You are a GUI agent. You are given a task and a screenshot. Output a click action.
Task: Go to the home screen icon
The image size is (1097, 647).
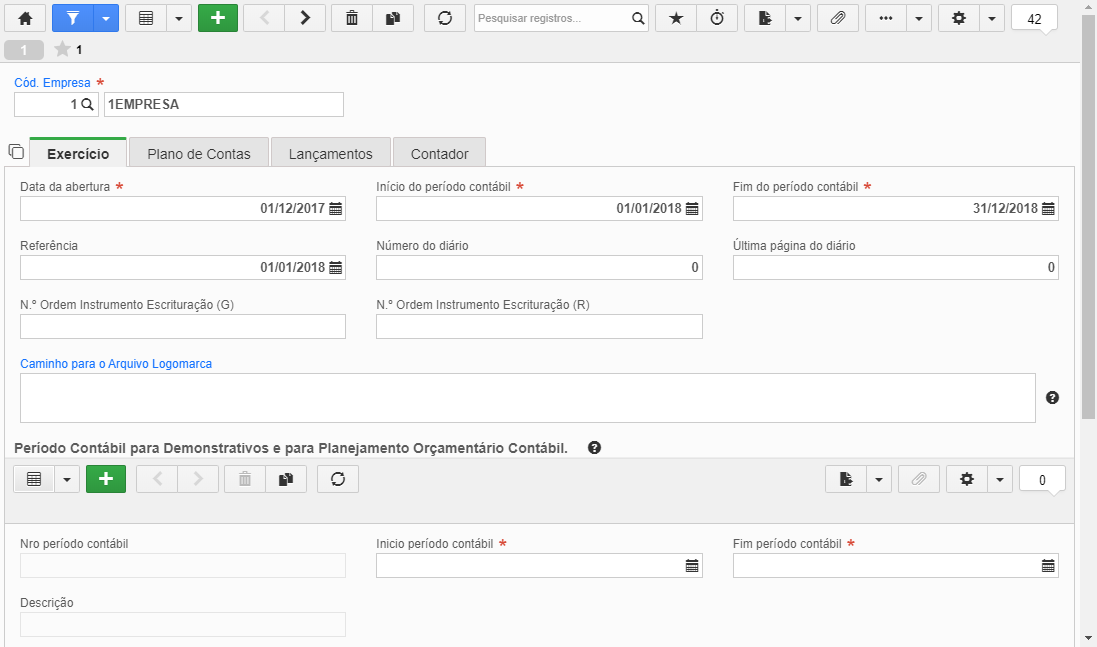click(x=25, y=18)
